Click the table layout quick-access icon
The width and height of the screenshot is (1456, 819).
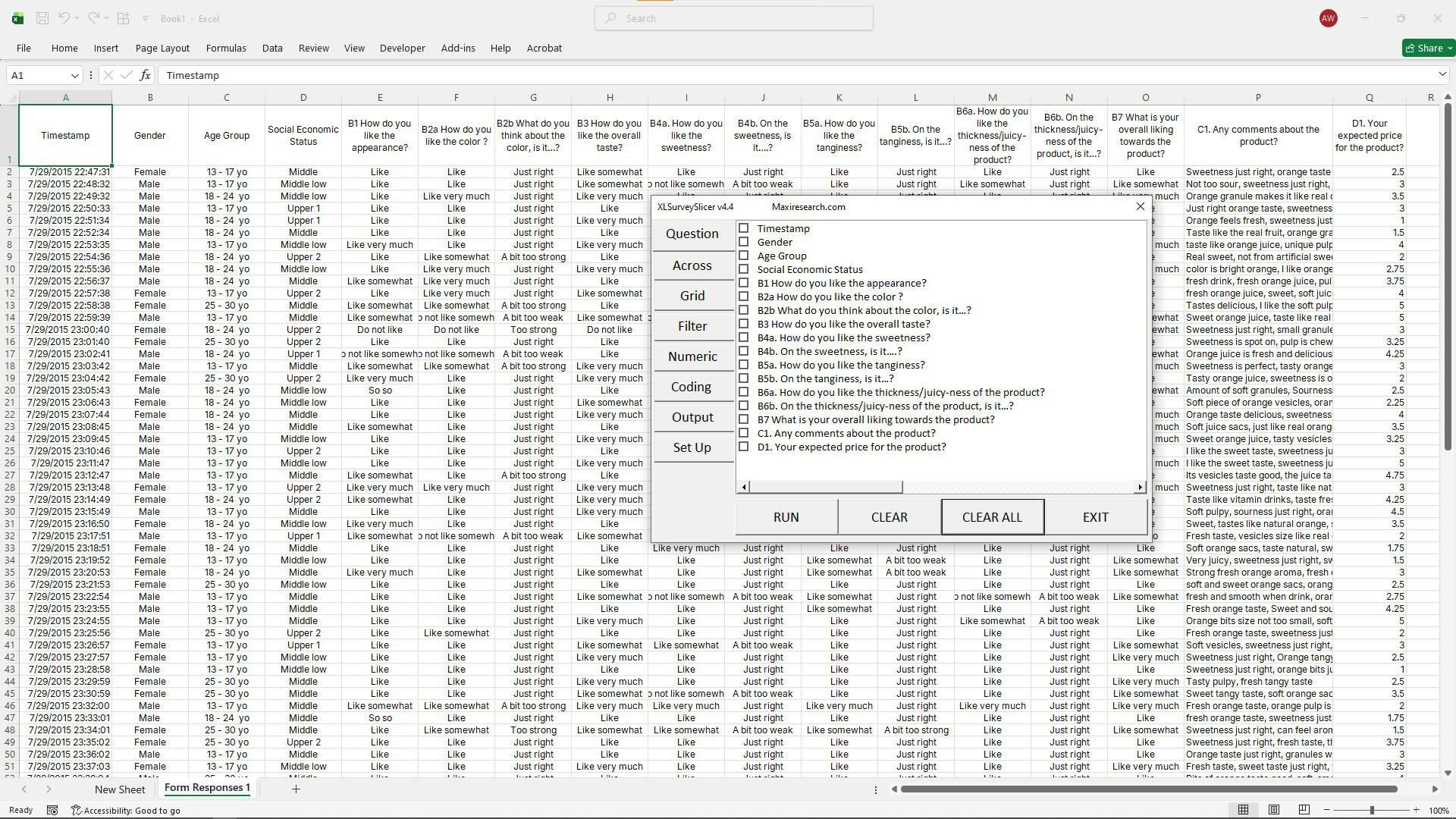[123, 18]
